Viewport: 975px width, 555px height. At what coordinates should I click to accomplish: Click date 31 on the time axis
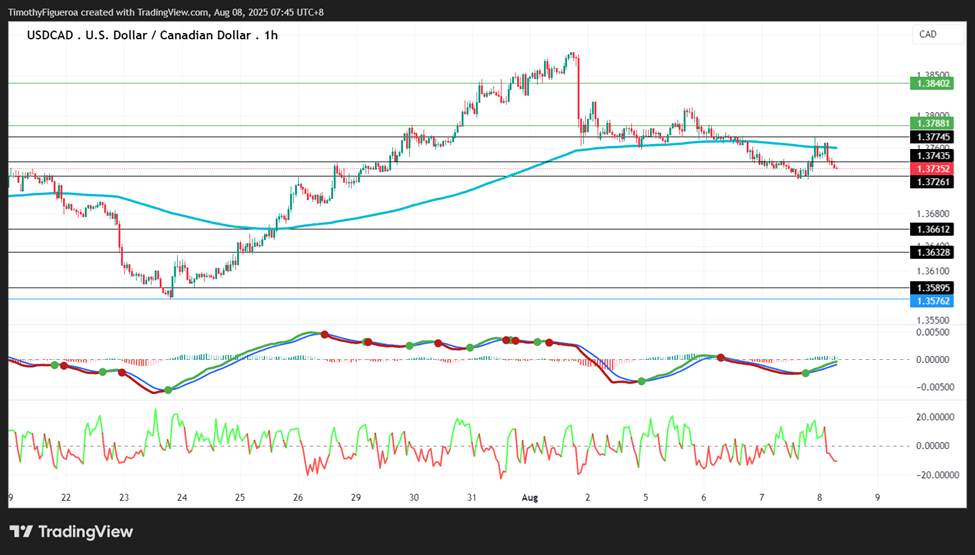472,498
